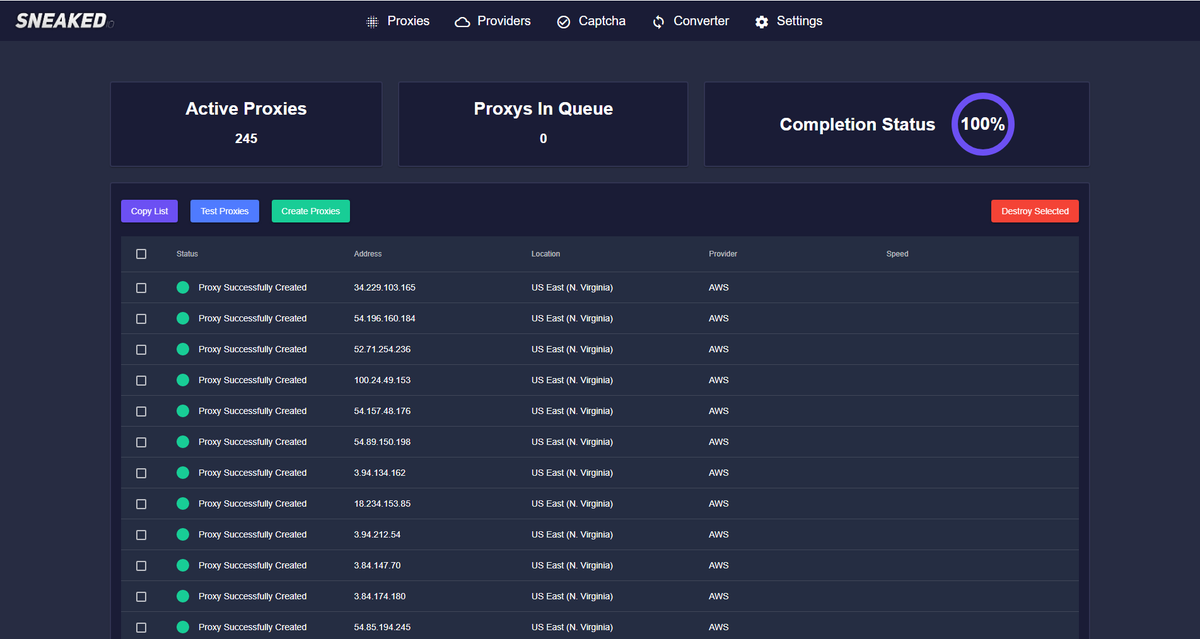Click the Destroy Selected button
The height and width of the screenshot is (639, 1200).
click(x=1035, y=211)
